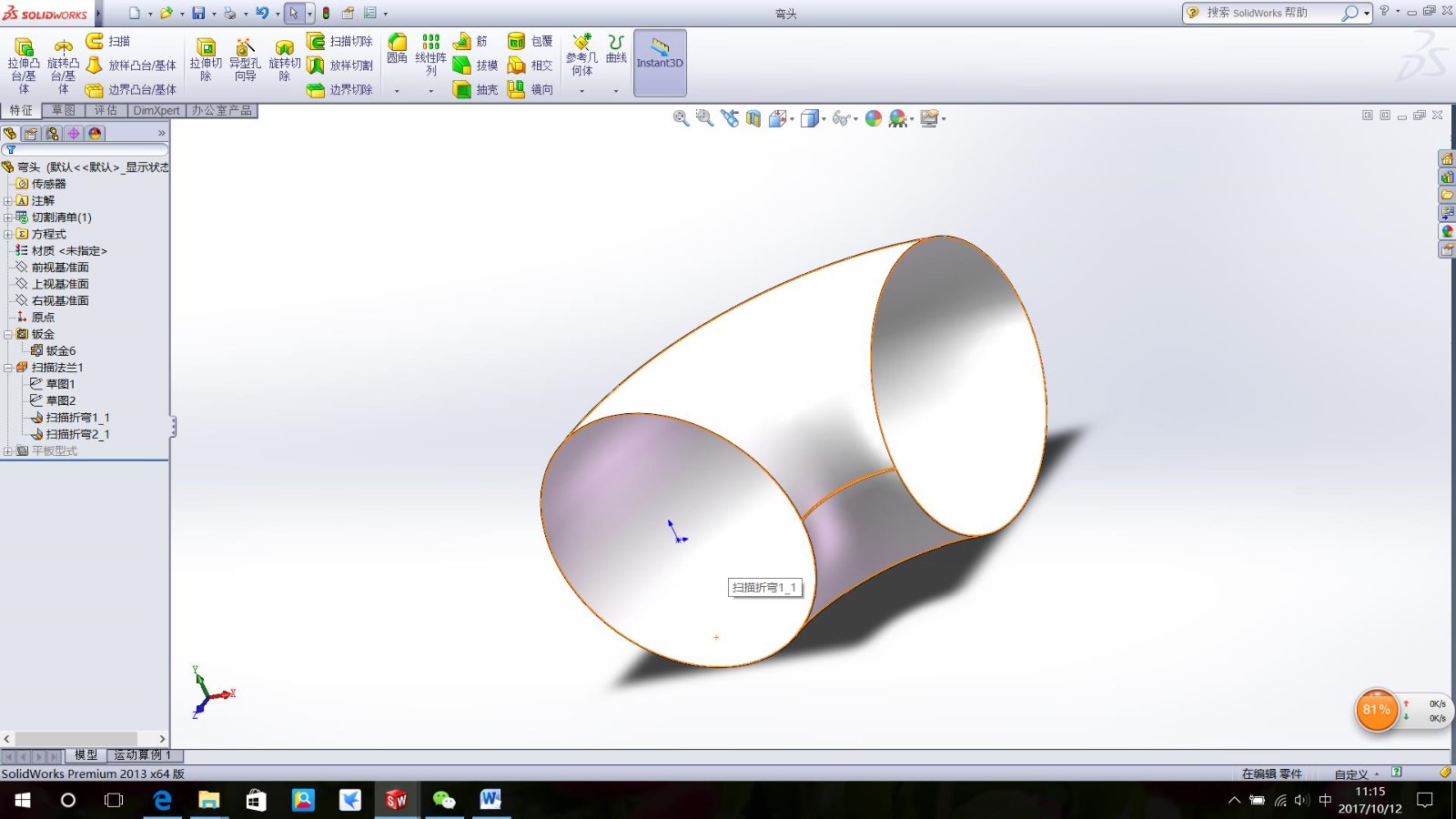Click the rebuild traffic light icon
This screenshot has height=819, width=1456.
tap(326, 13)
